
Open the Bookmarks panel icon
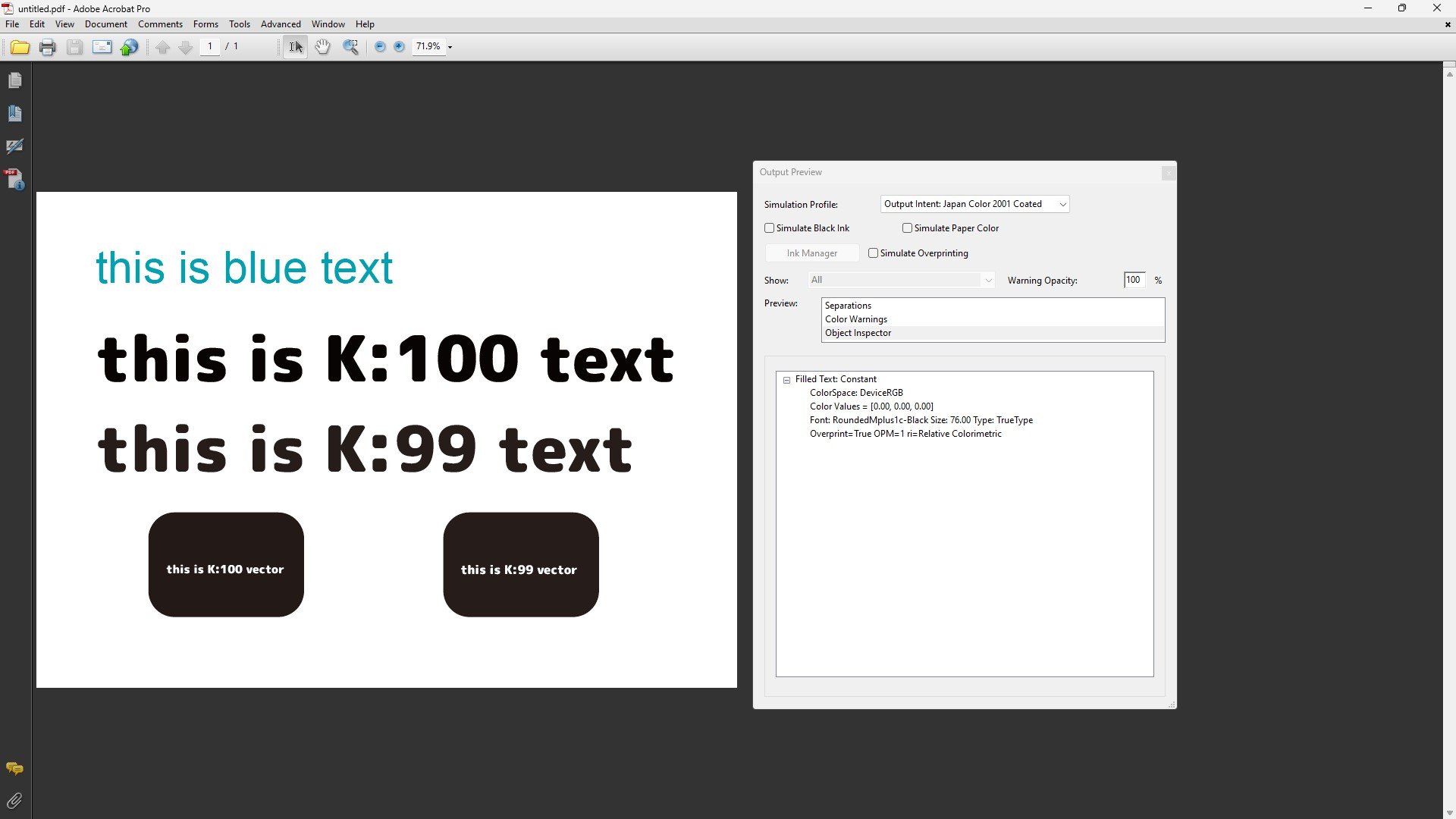point(14,114)
